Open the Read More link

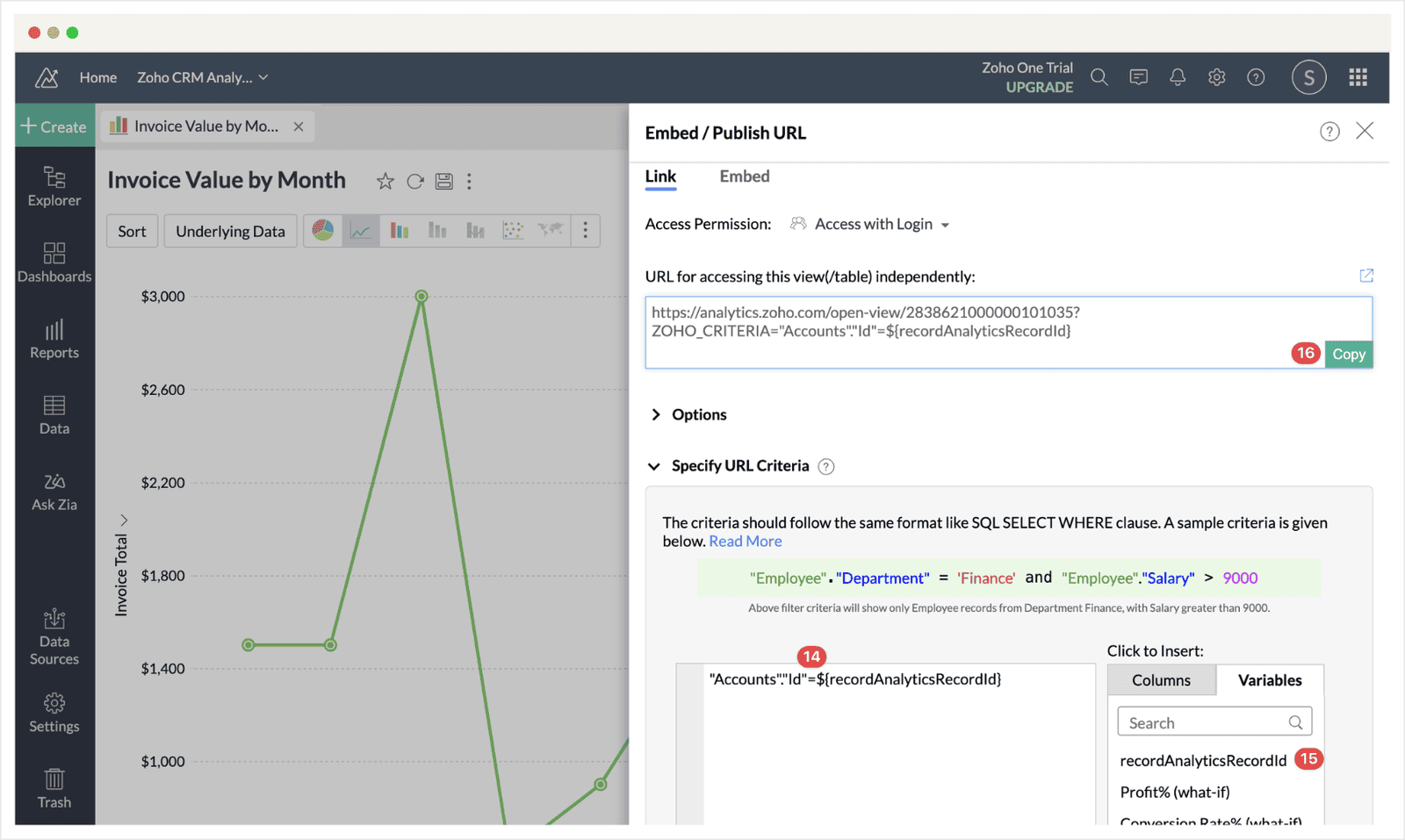(746, 542)
